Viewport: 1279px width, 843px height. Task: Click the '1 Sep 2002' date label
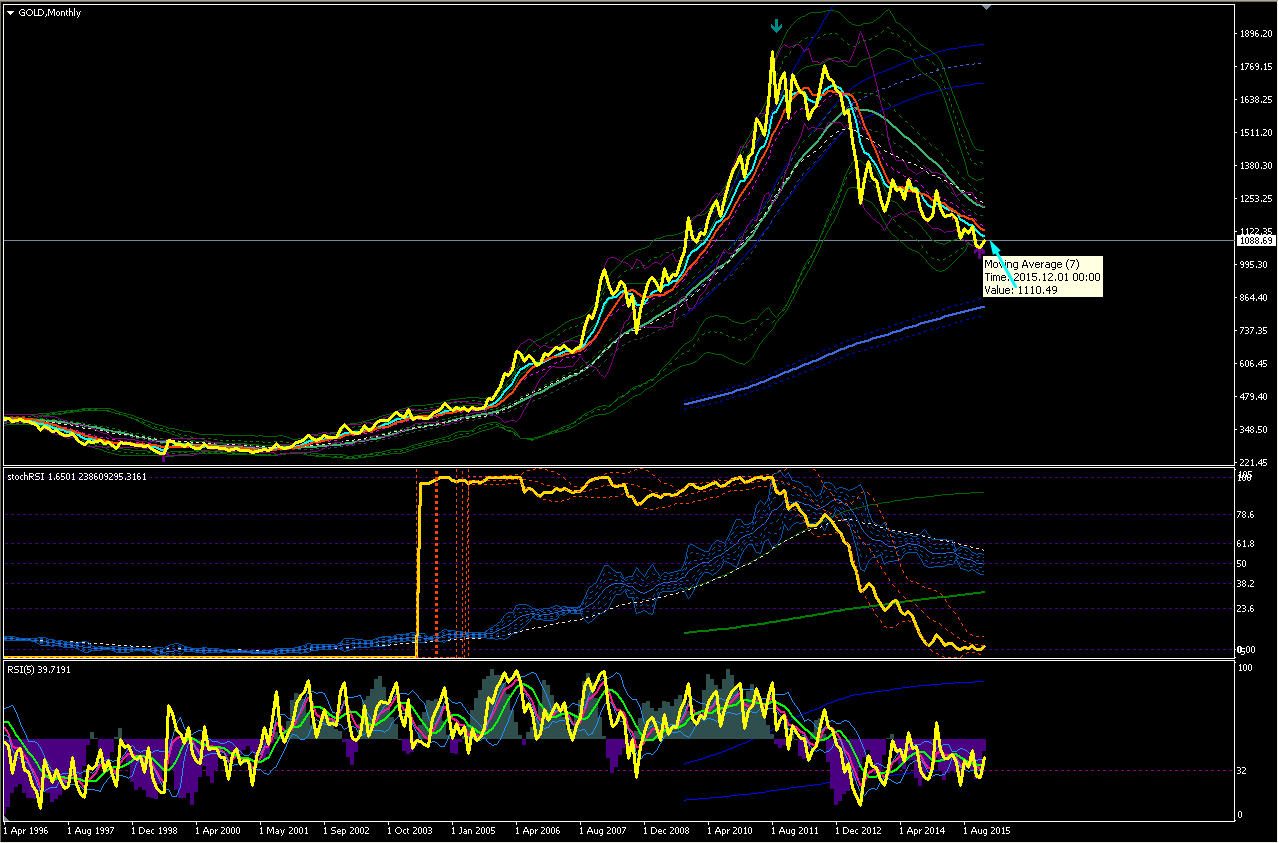click(347, 830)
